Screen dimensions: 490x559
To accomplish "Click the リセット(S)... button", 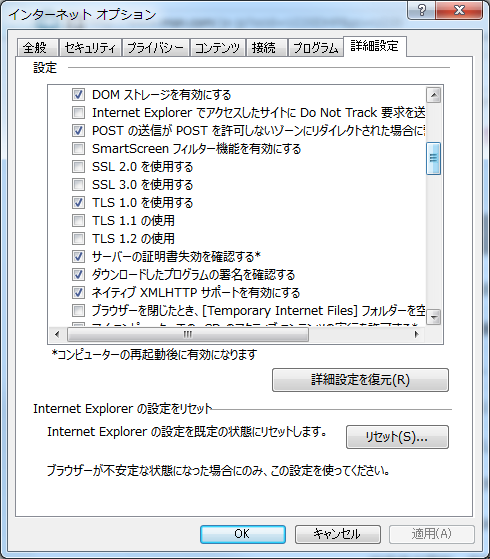I will (x=397, y=437).
